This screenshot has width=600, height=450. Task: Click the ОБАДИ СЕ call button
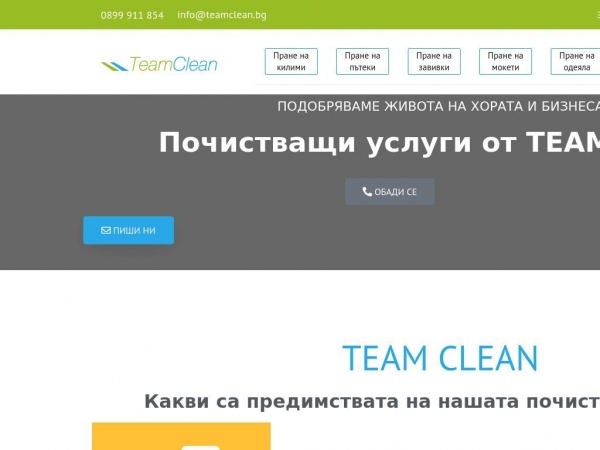(390, 191)
